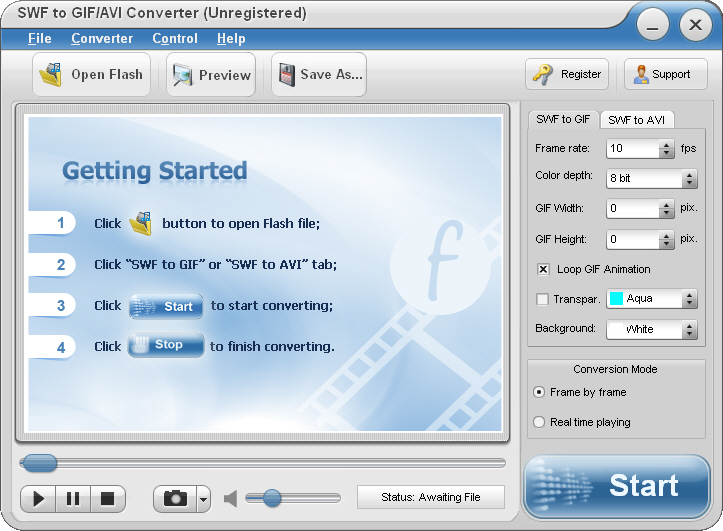723x531 pixels.
Task: Switch to the SWF to GIF tab
Action: click(563, 119)
